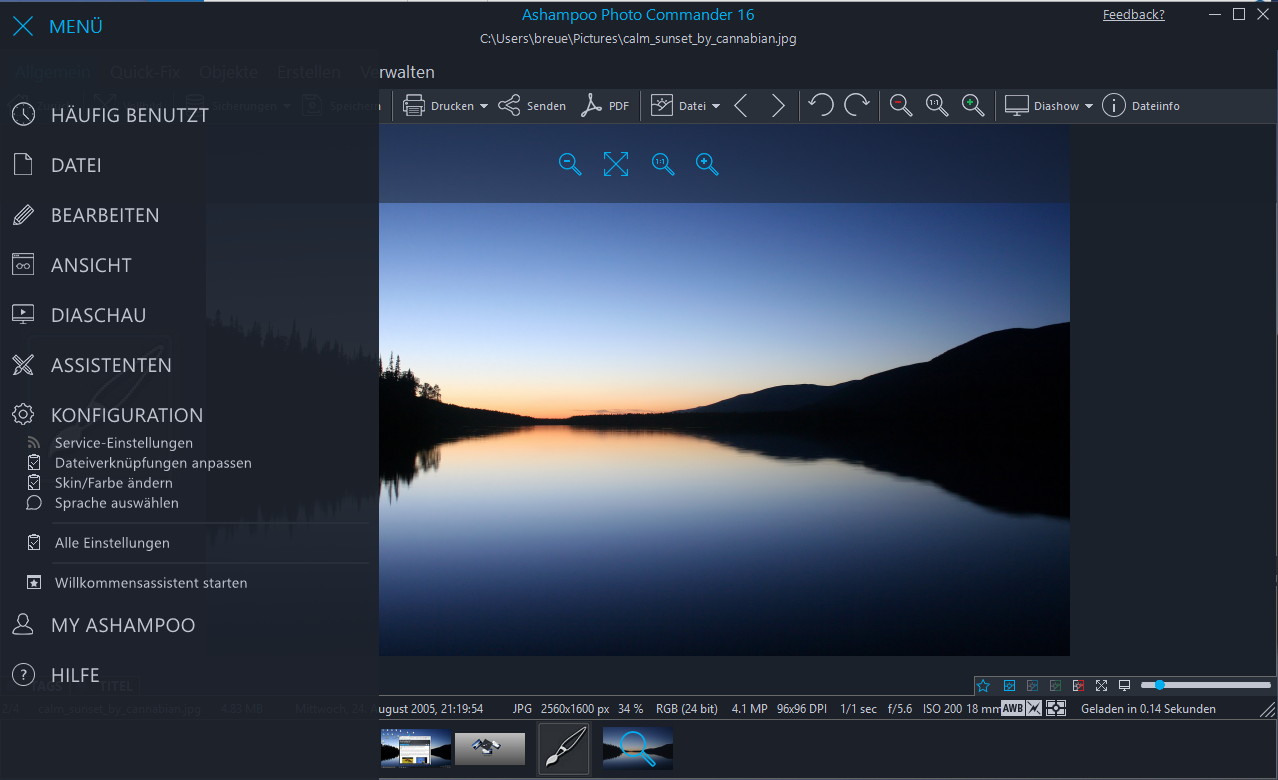The width and height of the screenshot is (1278, 780).
Task: Click the Senden share icon
Action: point(509,105)
